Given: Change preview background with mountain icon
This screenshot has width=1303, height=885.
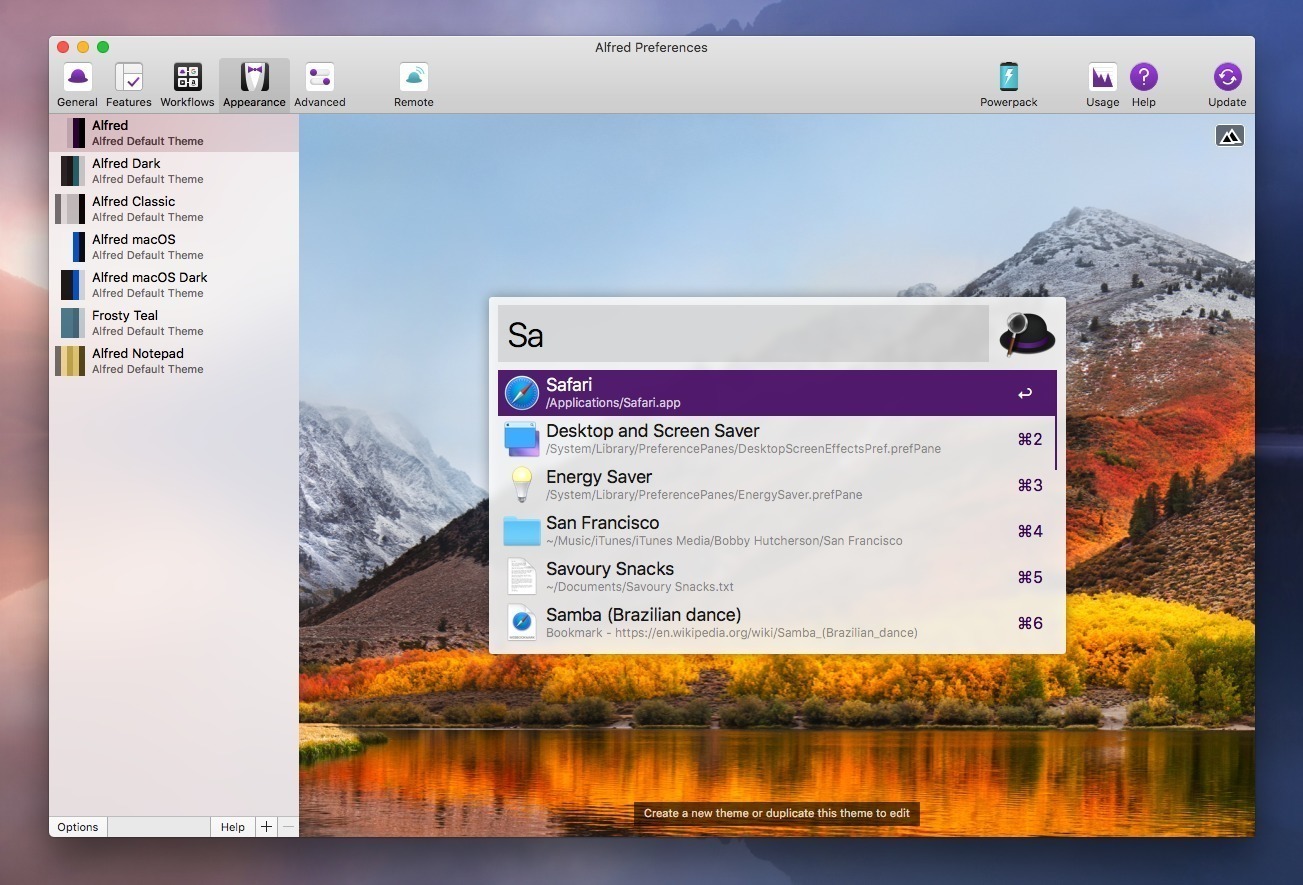Looking at the screenshot, I should click(x=1229, y=136).
